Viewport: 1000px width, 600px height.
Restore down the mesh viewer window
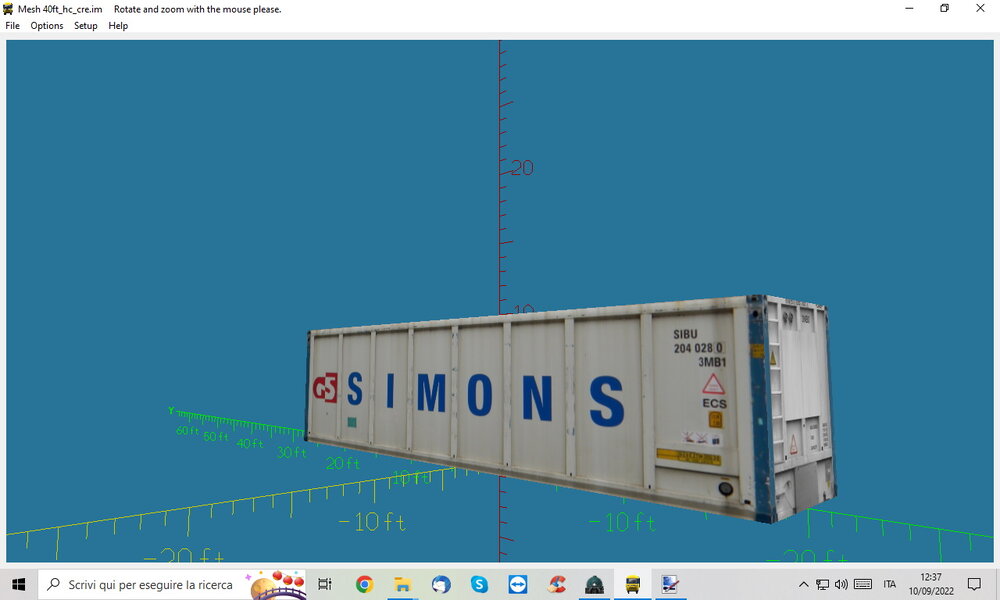pos(945,8)
